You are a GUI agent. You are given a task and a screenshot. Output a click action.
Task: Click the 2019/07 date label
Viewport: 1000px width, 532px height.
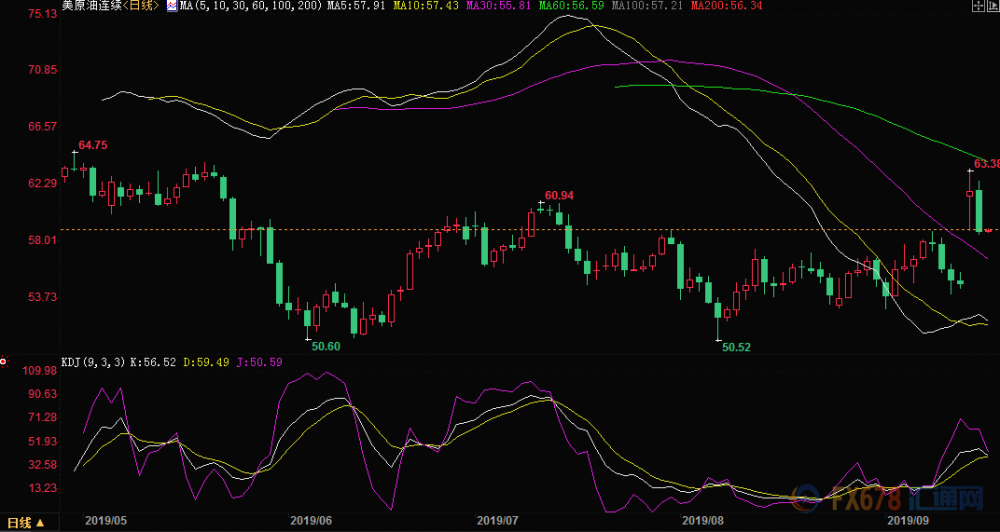[x=498, y=521]
